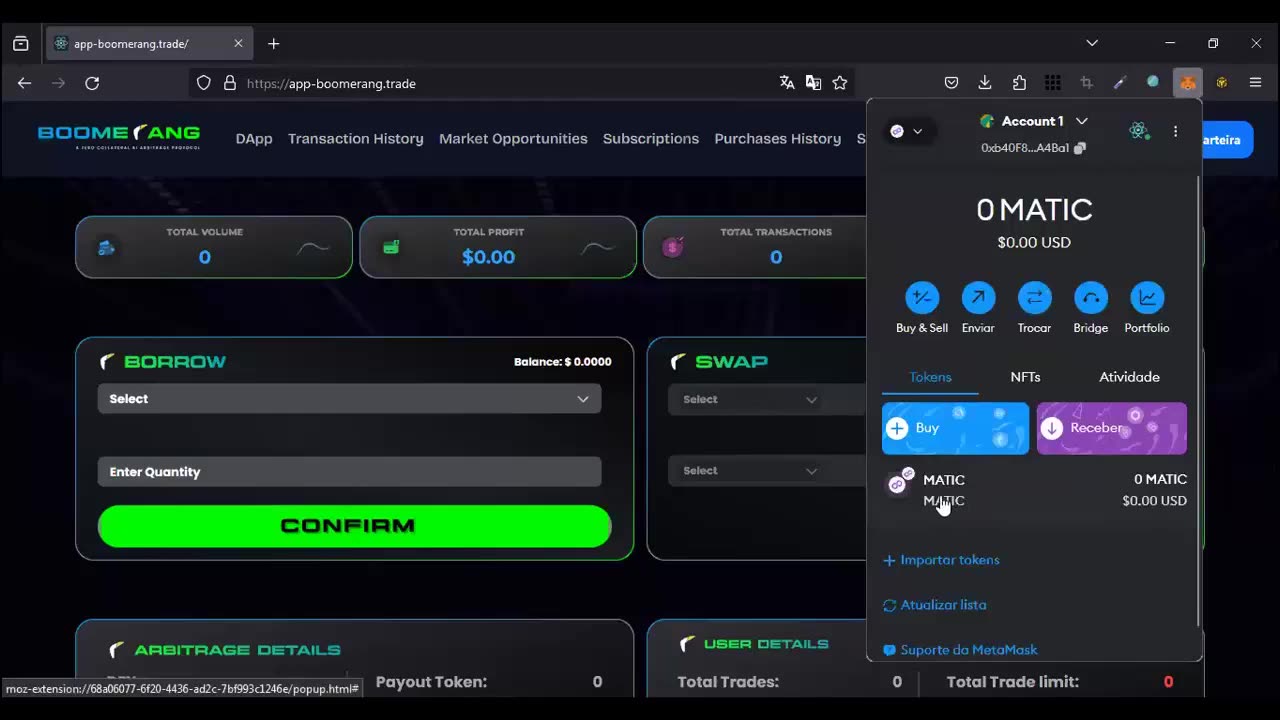Click the Balance: $ 0.0000 text

point(562,362)
